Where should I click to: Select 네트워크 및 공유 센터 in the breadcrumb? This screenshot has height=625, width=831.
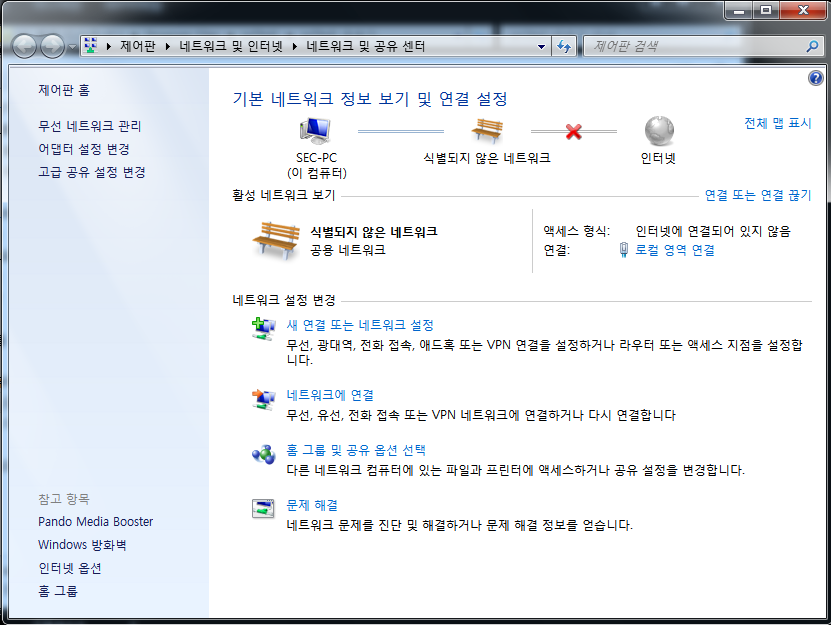pos(366,47)
